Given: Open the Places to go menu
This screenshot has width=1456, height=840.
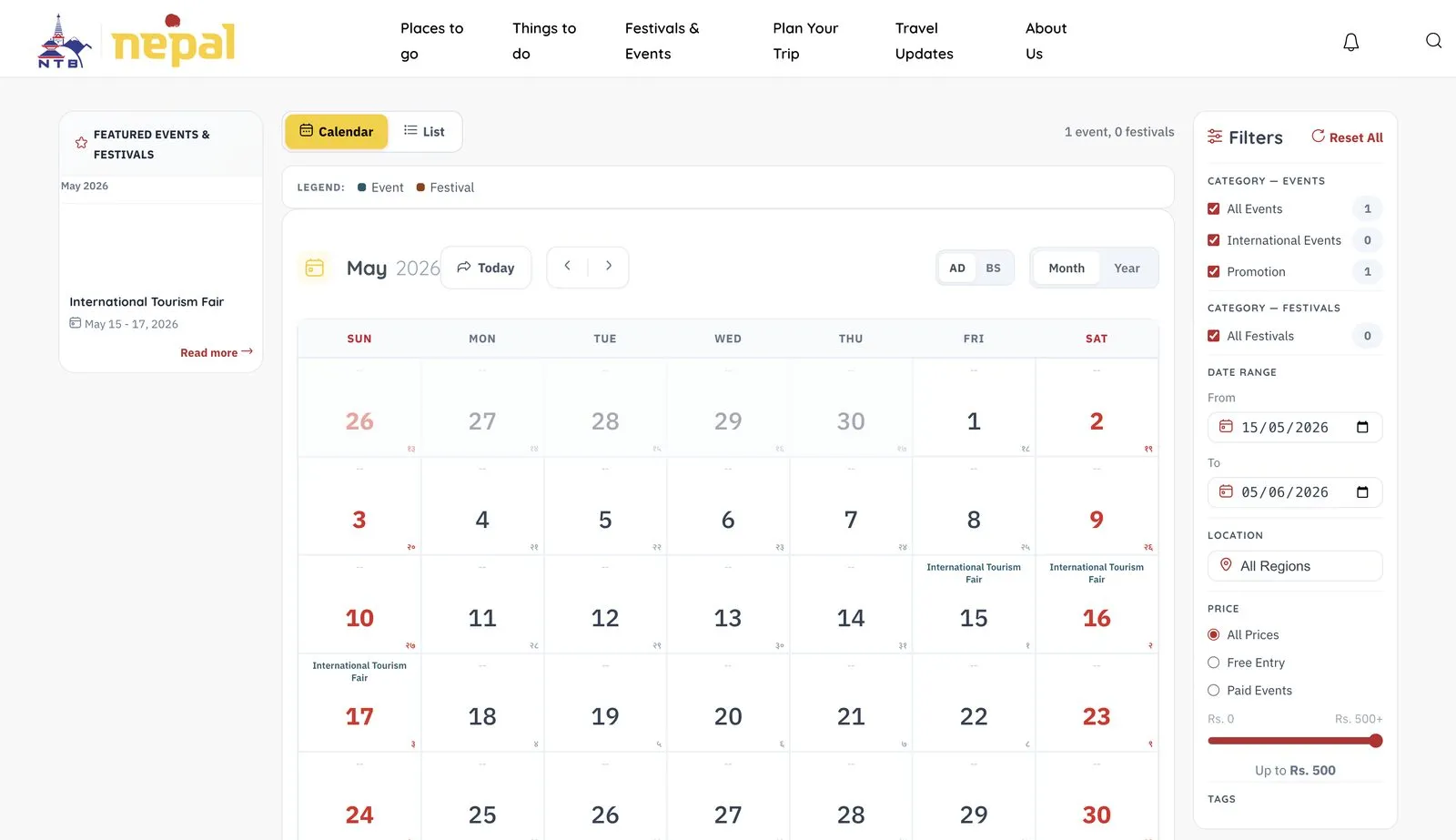Looking at the screenshot, I should pyautogui.click(x=432, y=41).
